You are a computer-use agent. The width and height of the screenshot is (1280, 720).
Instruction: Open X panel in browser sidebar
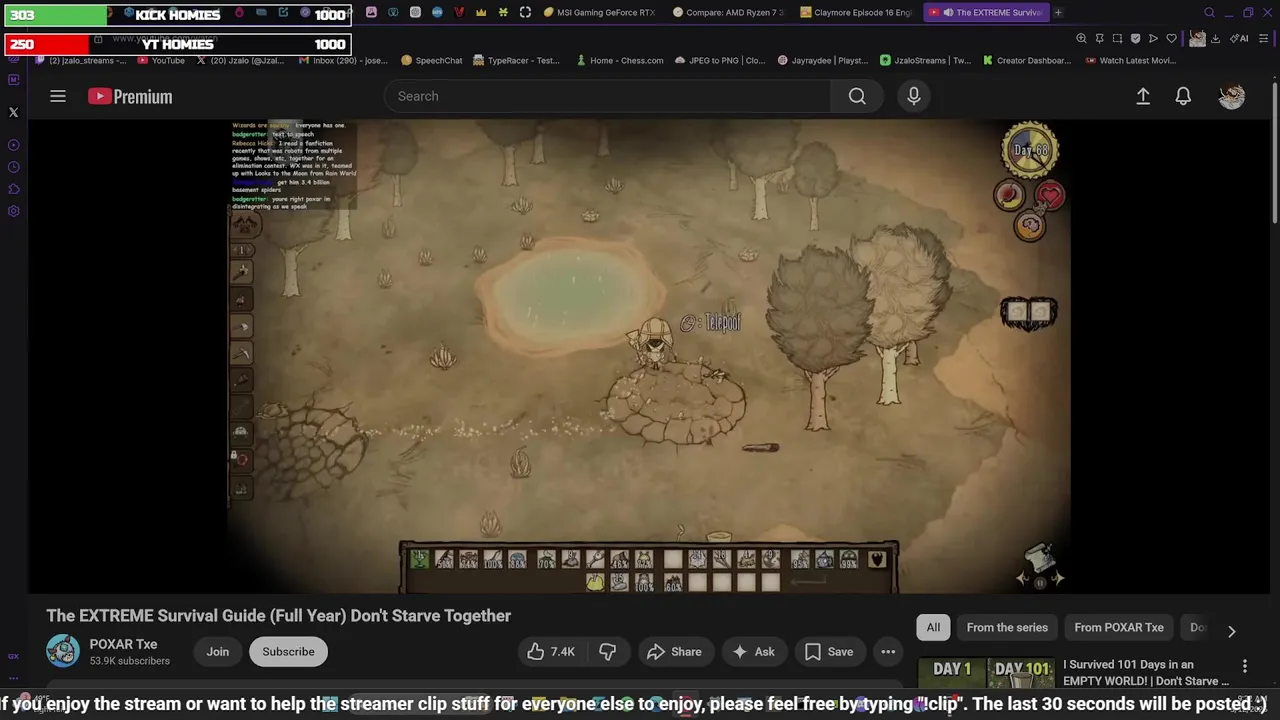[13, 113]
